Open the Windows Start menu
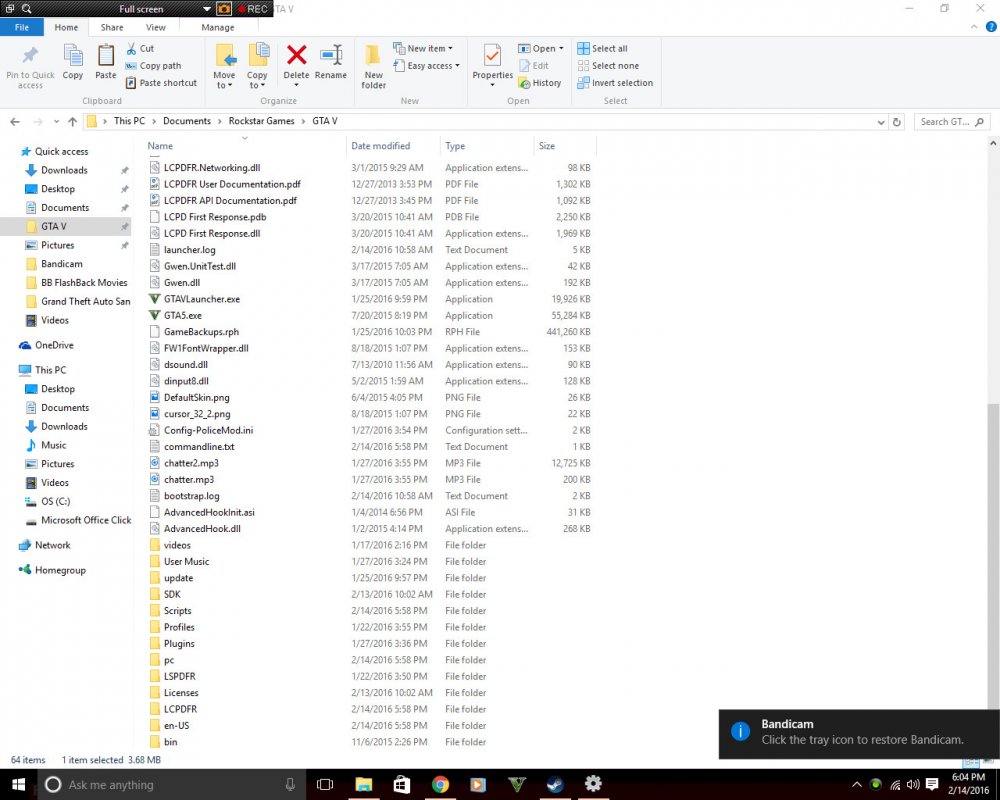 18,785
